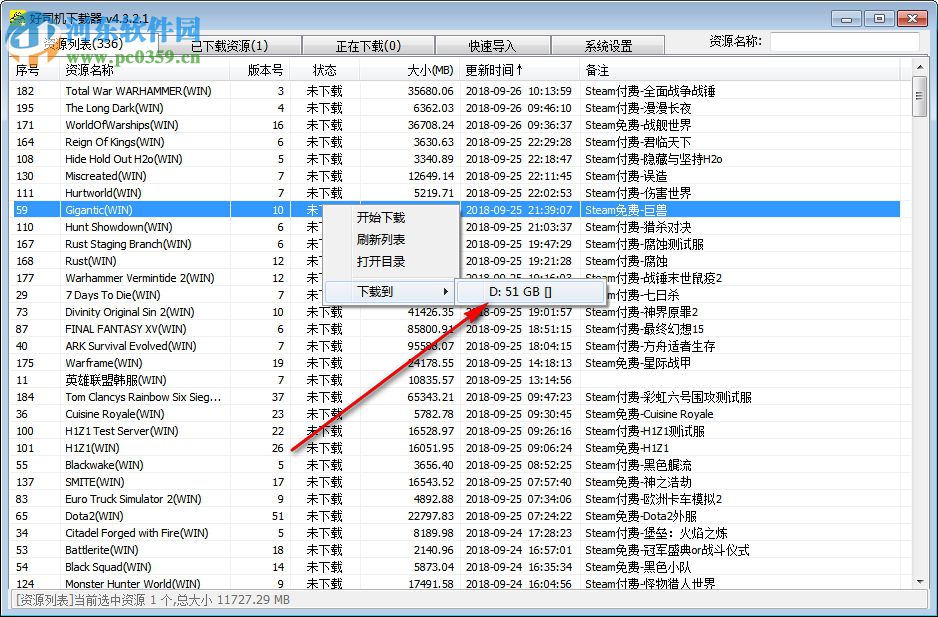The image size is (938, 617).
Task: Select the Cuisine Royale(WIN) row
Action: [x=455, y=414]
